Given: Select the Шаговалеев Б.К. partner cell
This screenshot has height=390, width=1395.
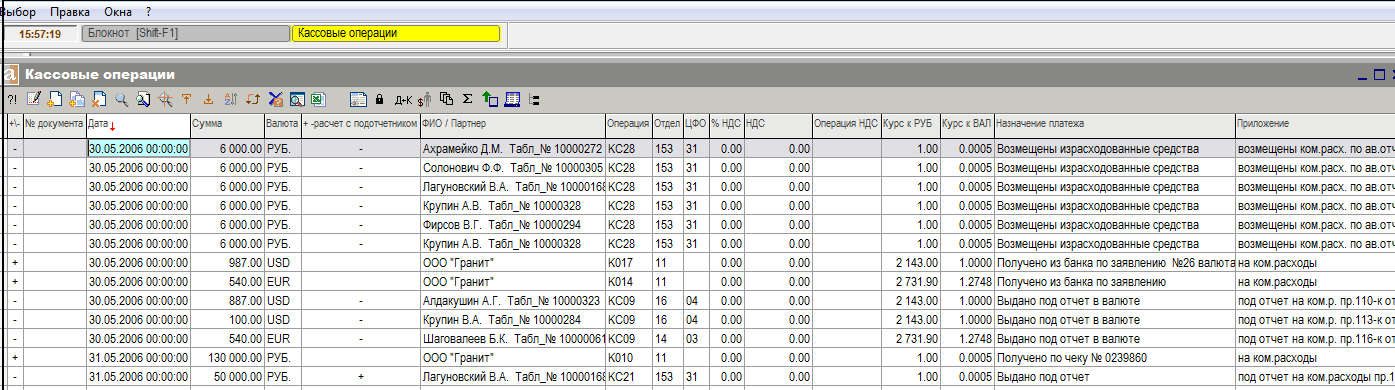Looking at the screenshot, I should [x=512, y=338].
